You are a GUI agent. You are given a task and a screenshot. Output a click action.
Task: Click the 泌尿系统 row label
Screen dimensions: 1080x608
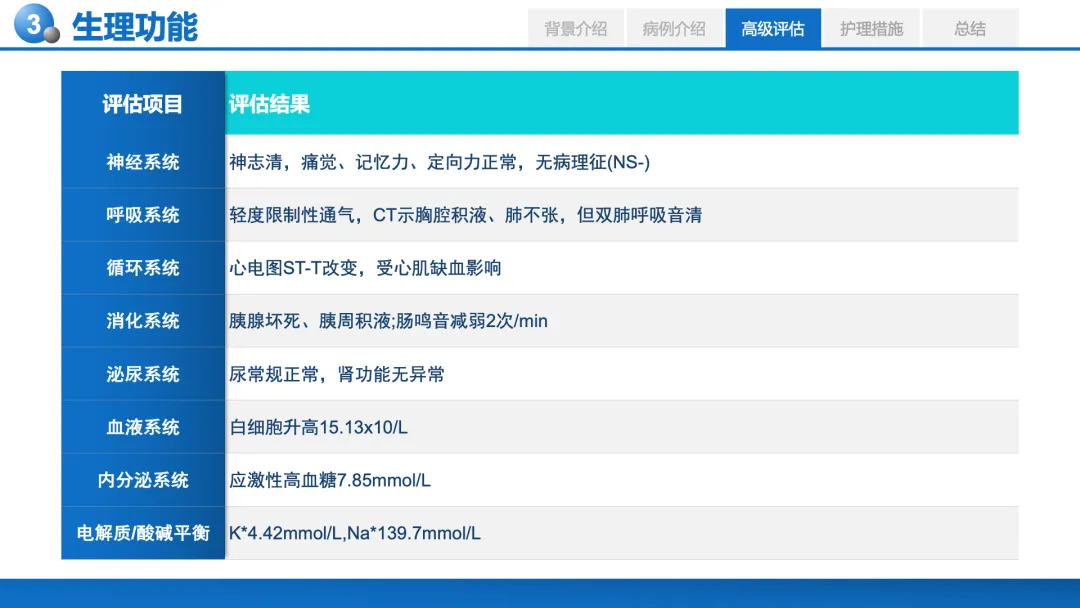[x=143, y=374]
